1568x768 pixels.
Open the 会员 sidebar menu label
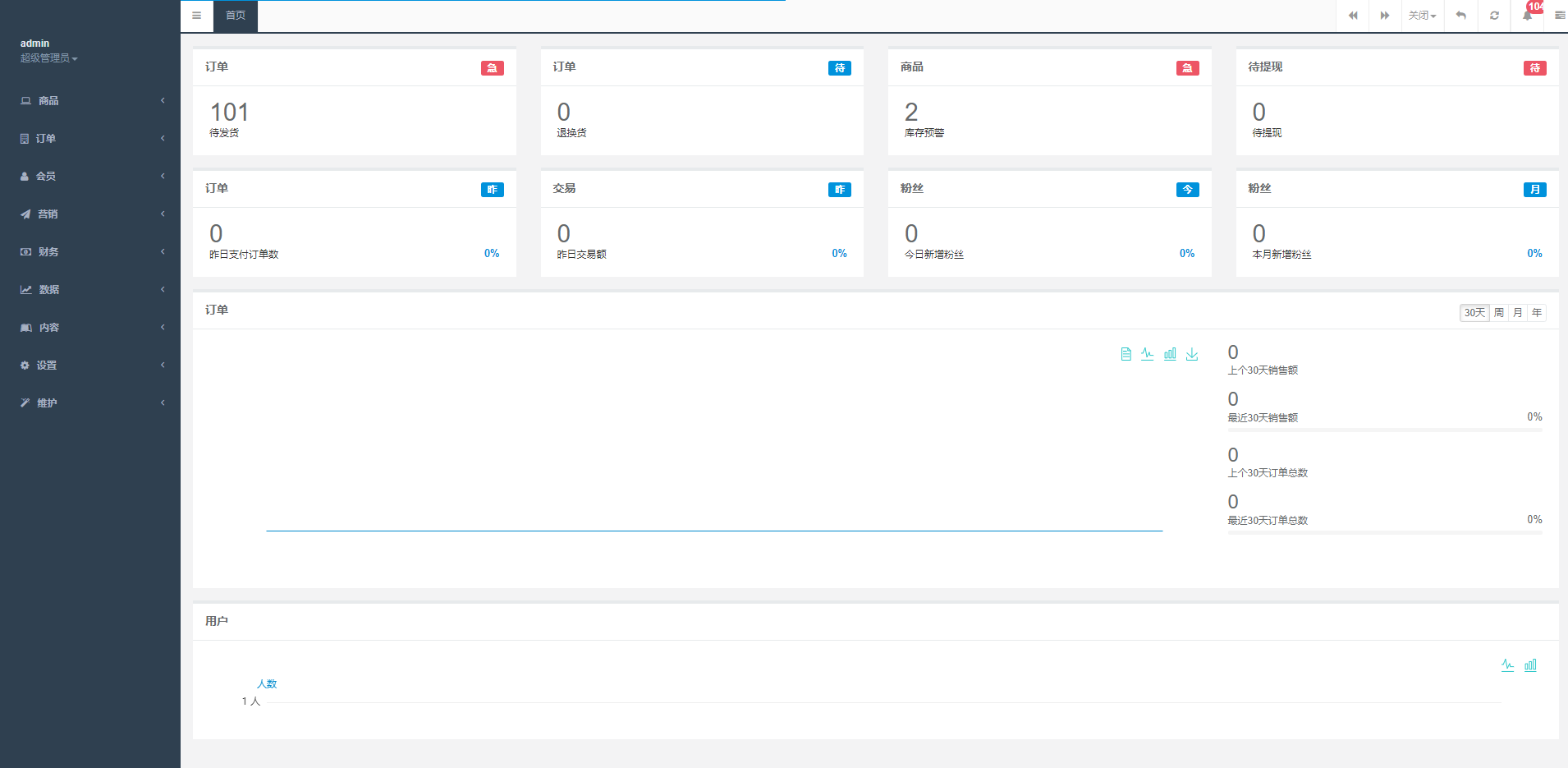point(46,177)
